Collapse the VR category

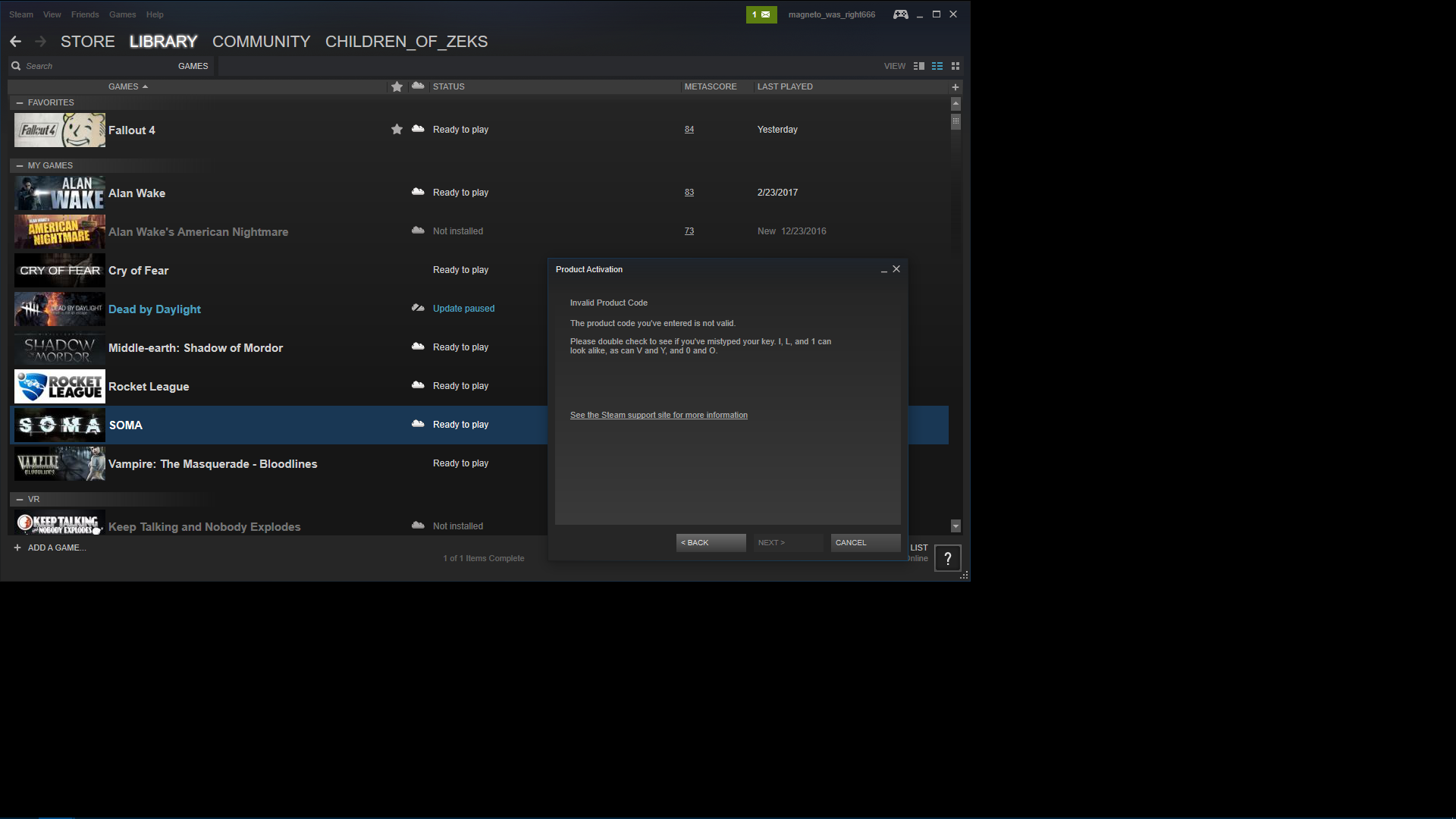pyautogui.click(x=20, y=499)
